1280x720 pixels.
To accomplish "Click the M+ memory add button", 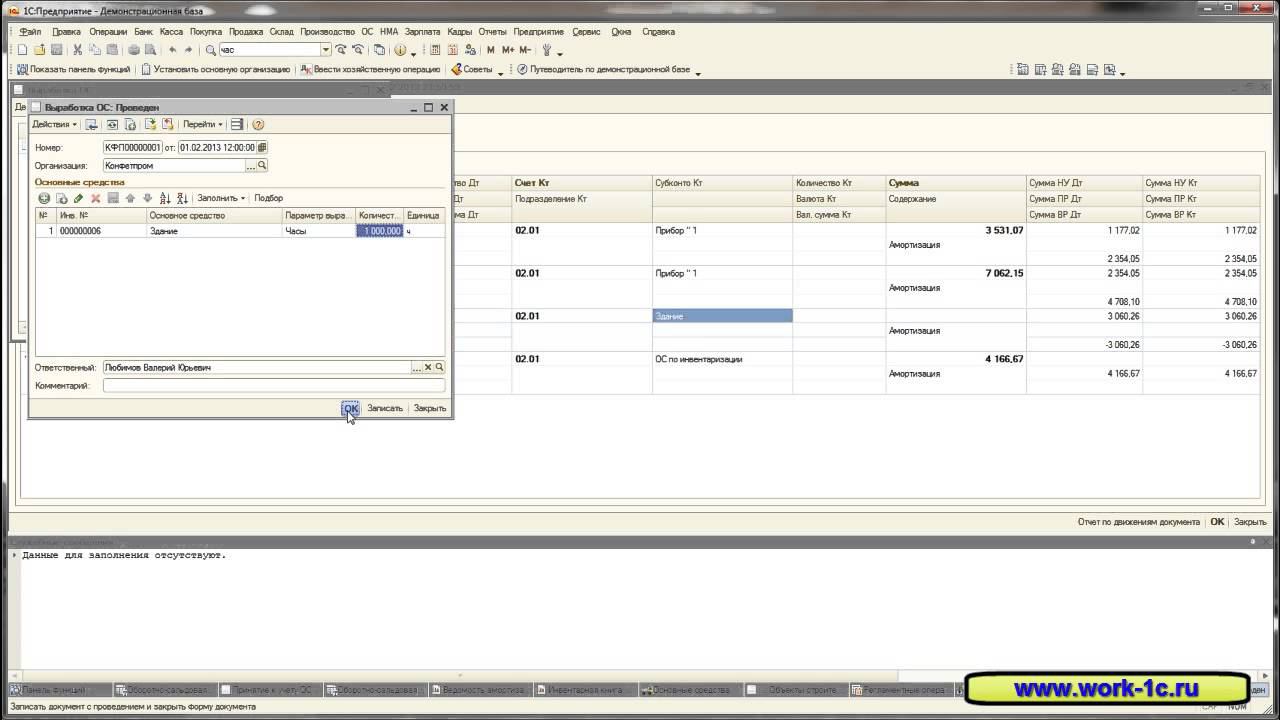I will 508,50.
